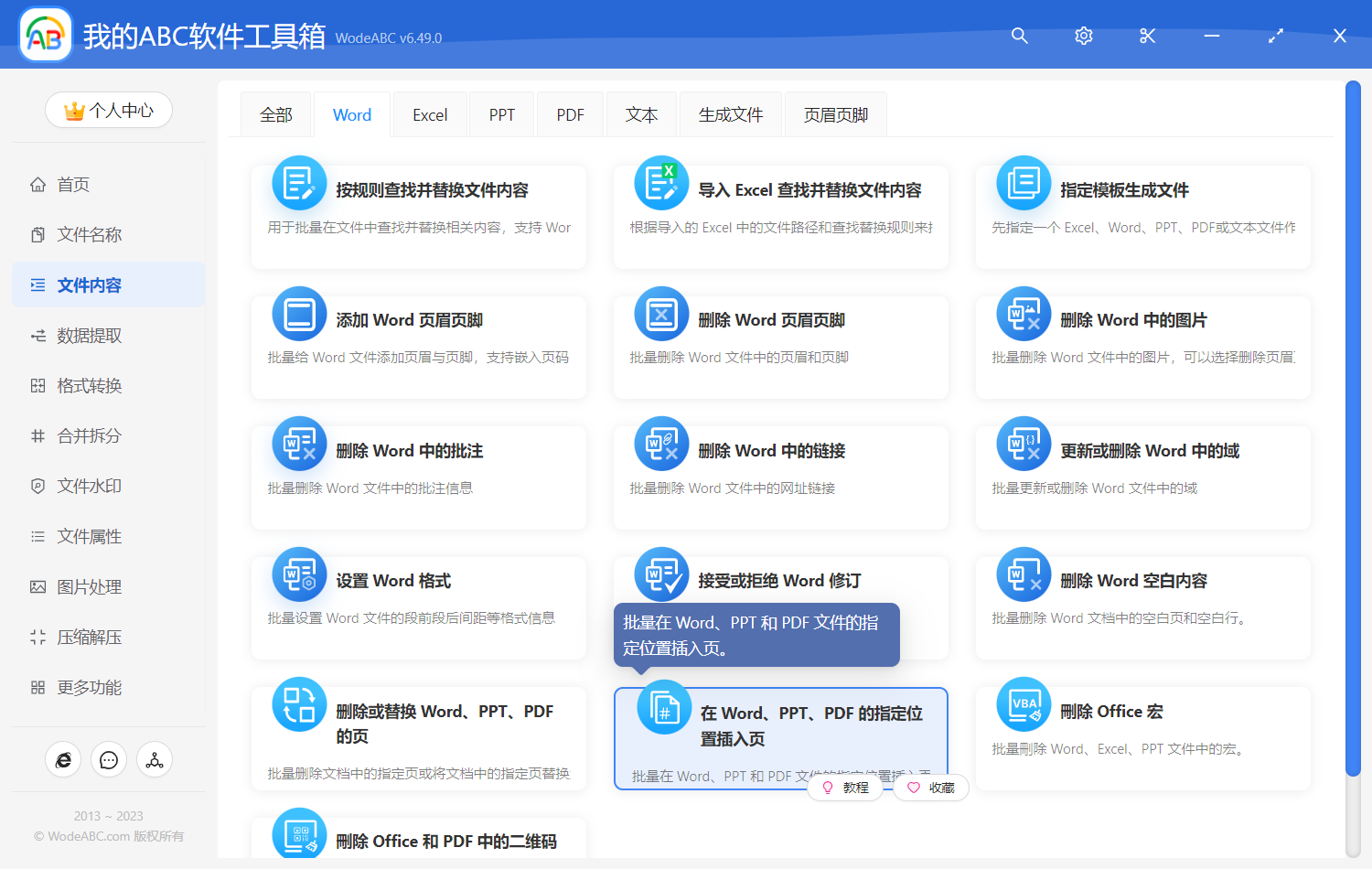Click the 添加 Word 页眉页脚 icon
The image size is (1372, 869).
pyautogui.click(x=299, y=314)
